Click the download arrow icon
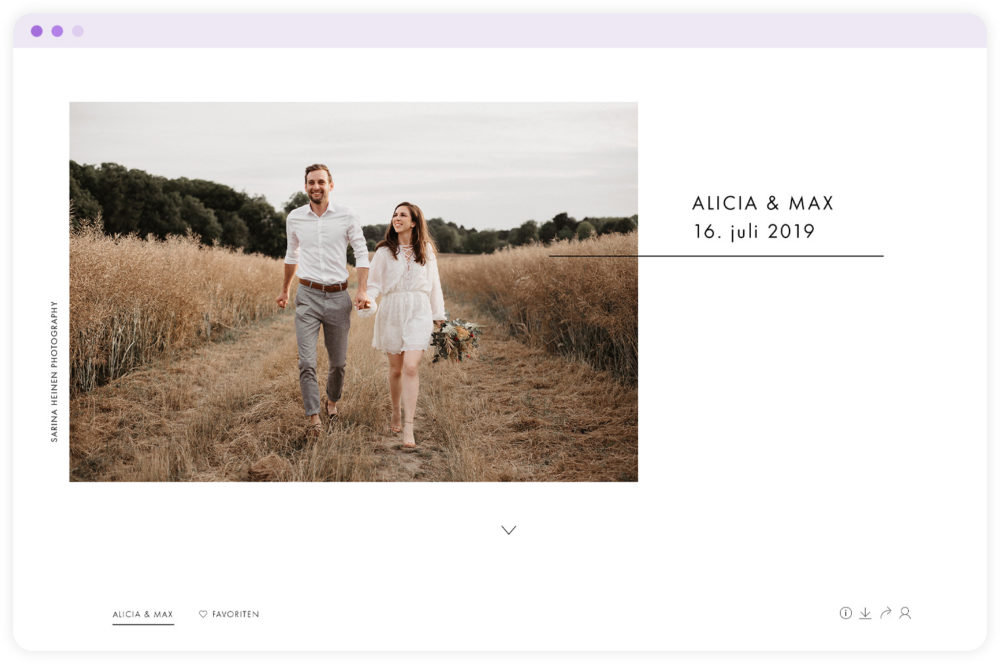This screenshot has width=1000, height=664. click(865, 613)
